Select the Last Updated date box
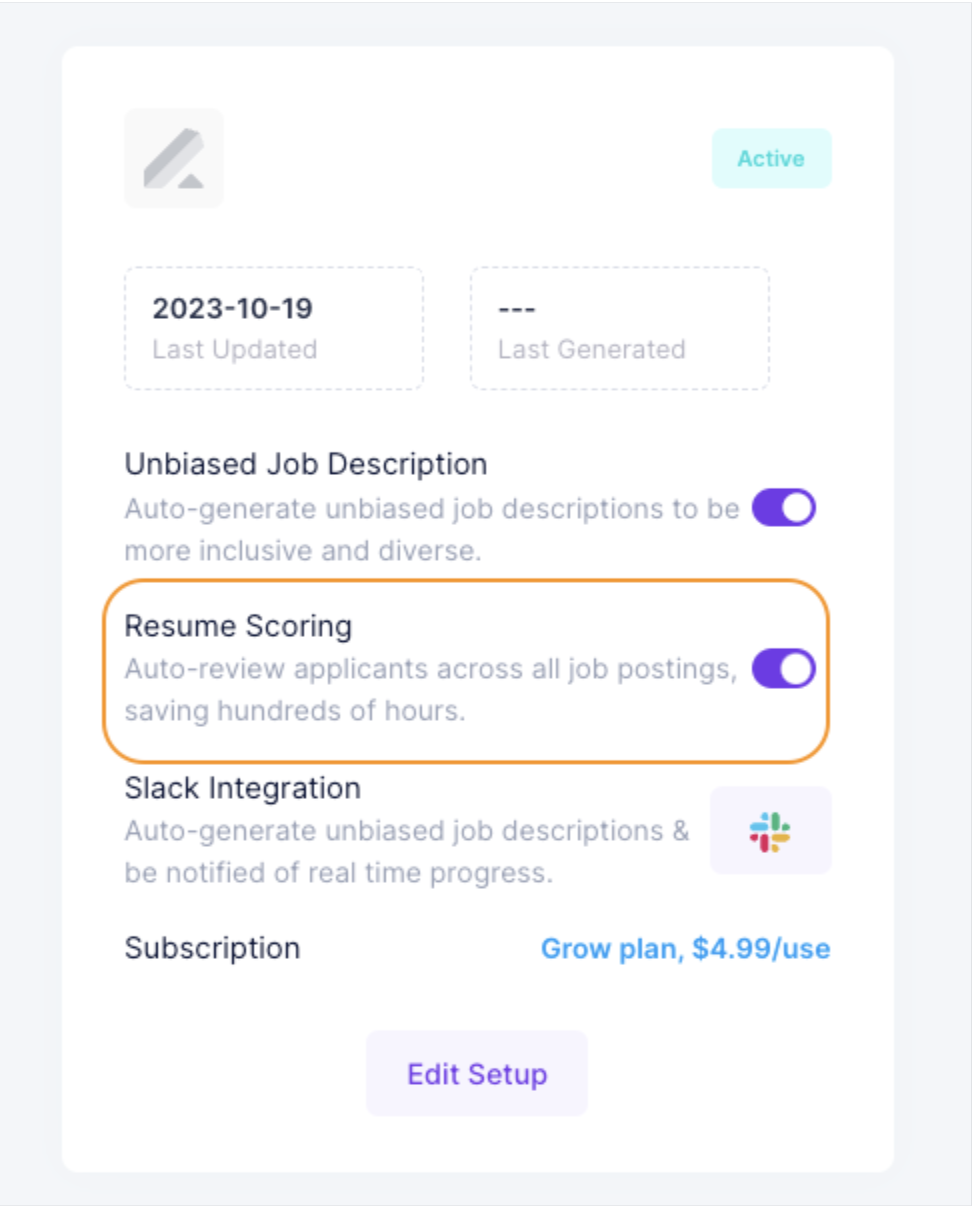Viewport: 972px width, 1206px height. point(274,328)
